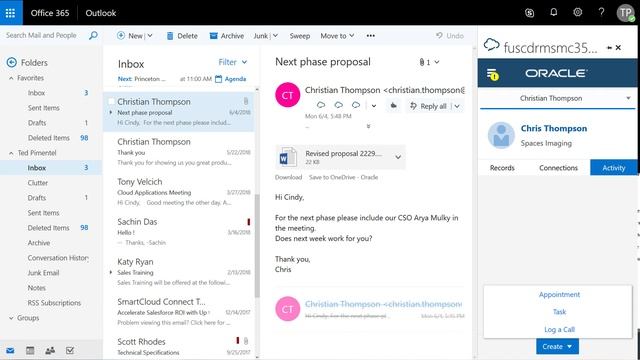This screenshot has width=640, height=360.
Task: Collapse the Ted Pimentel folder group
Action: click(x=11, y=153)
